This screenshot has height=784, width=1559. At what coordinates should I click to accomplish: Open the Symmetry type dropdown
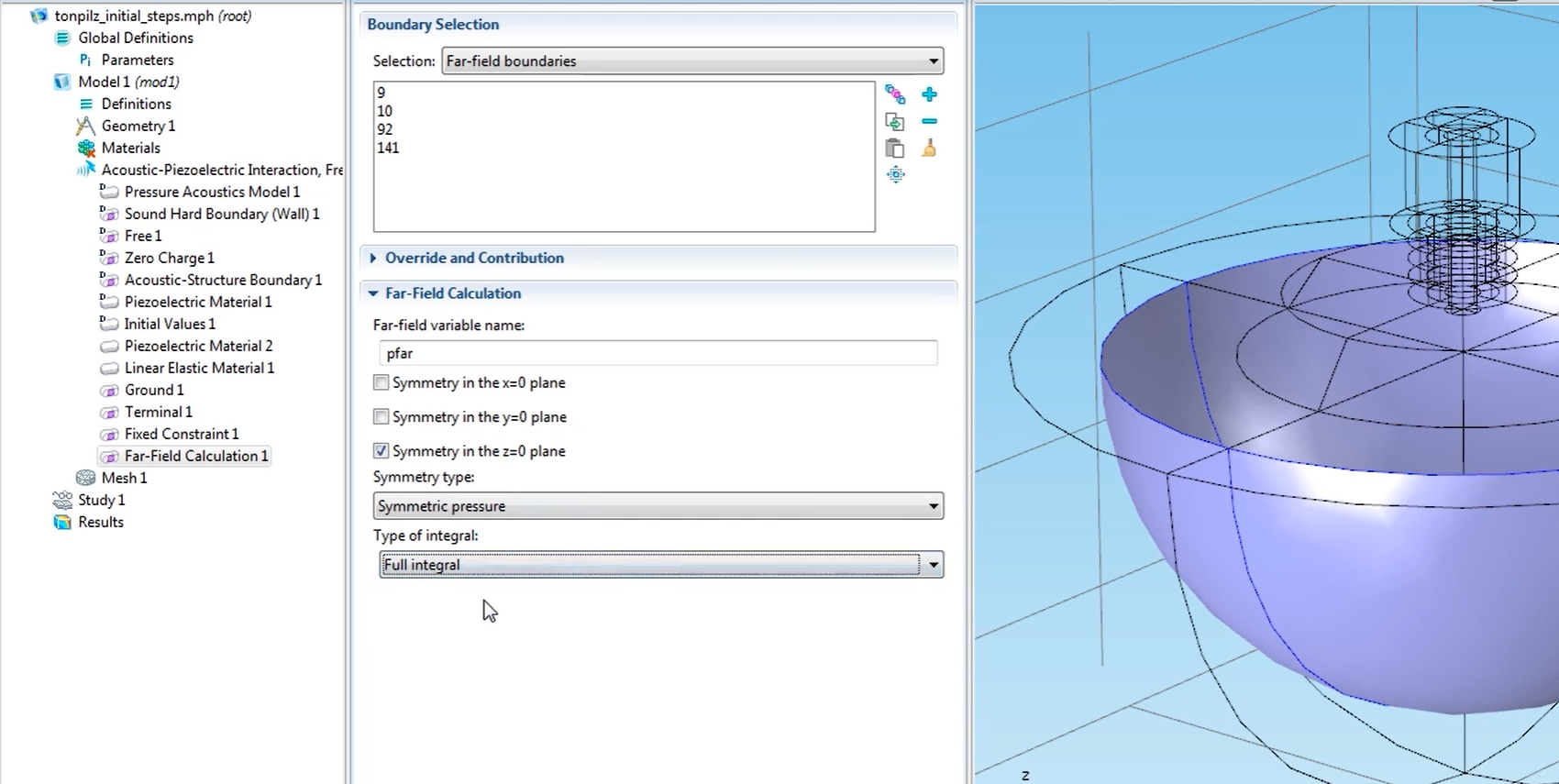(658, 506)
